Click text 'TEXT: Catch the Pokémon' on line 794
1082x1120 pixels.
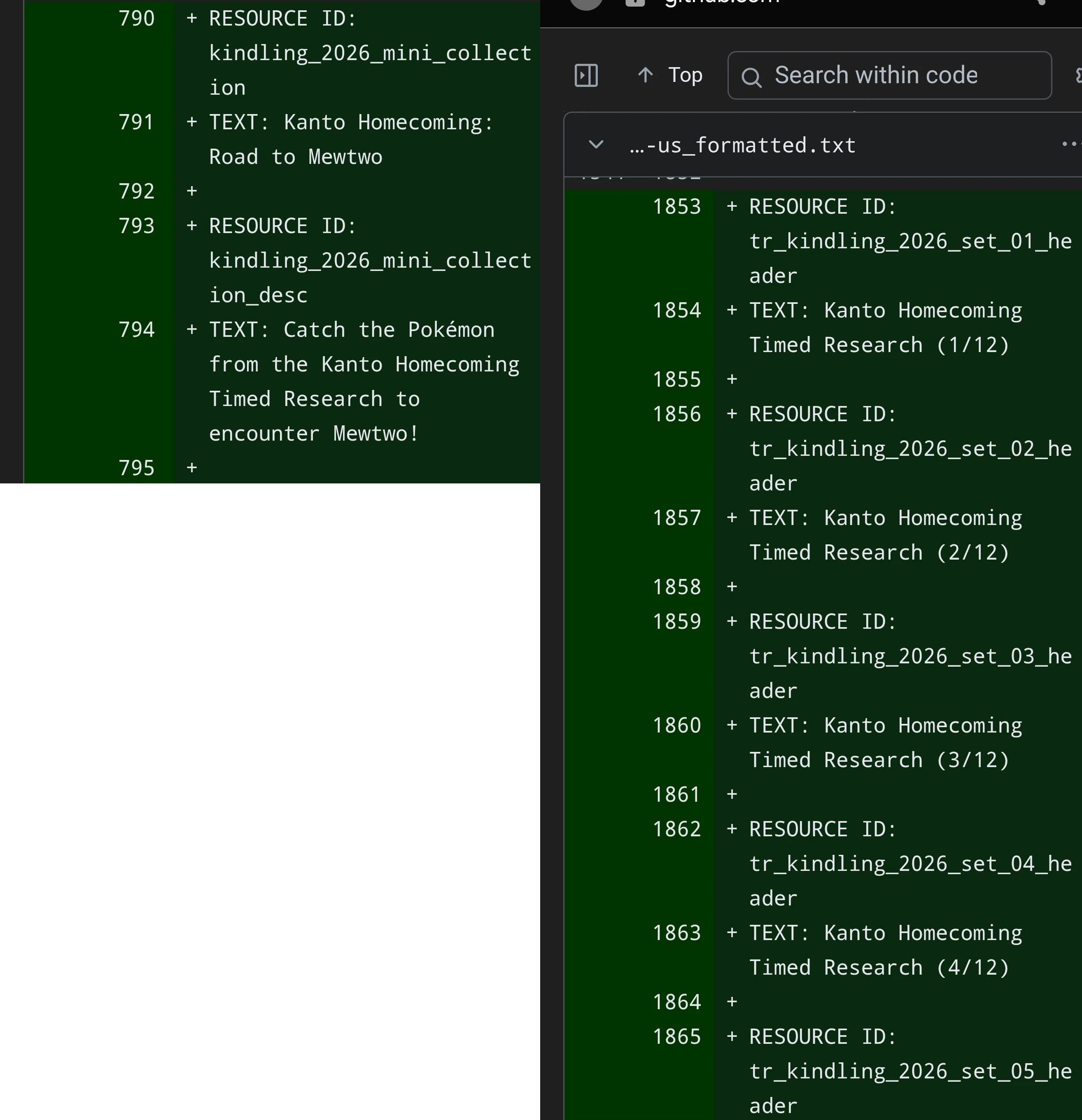pos(351,330)
